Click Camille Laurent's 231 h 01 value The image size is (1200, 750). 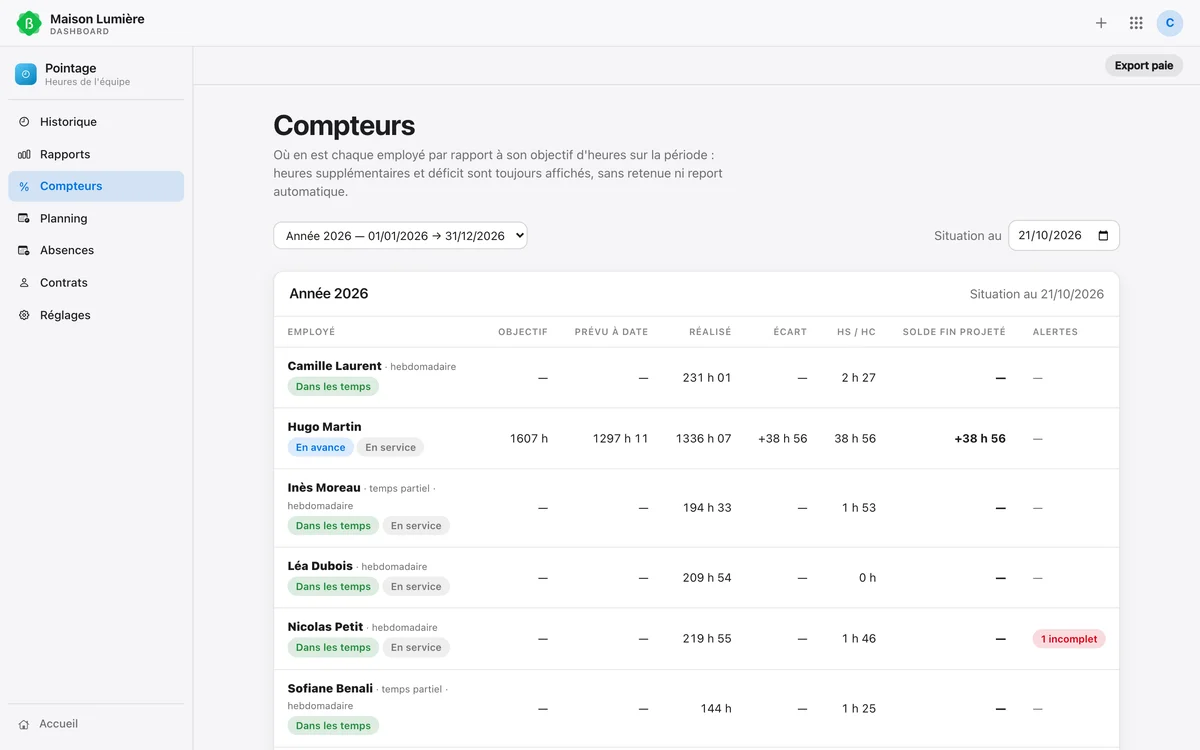tap(707, 378)
